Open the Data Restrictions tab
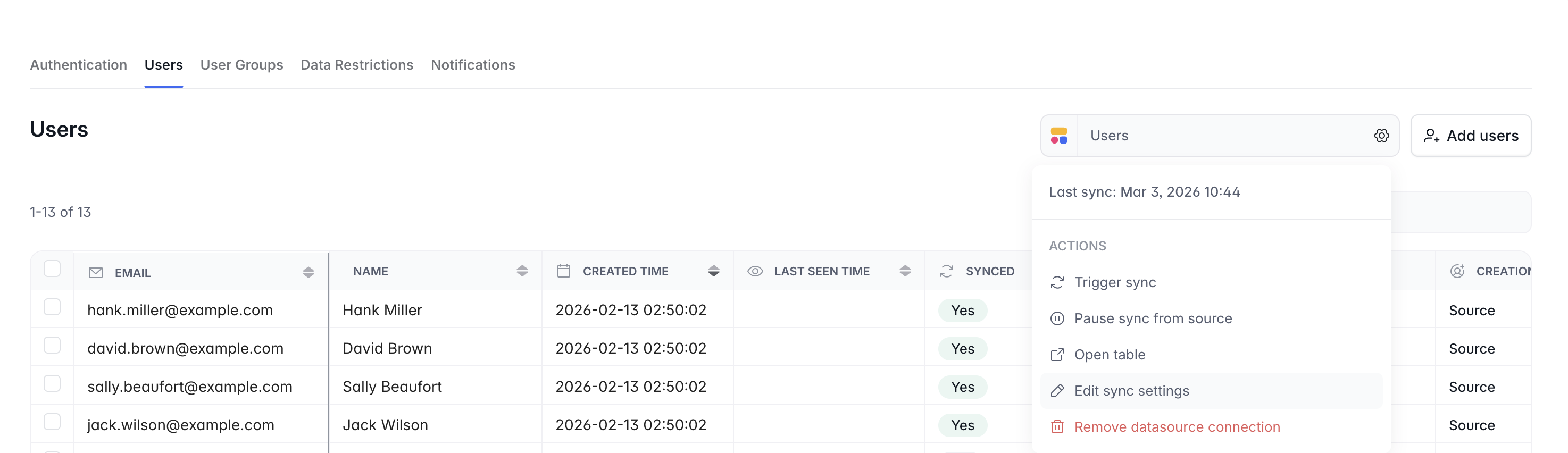The height and width of the screenshot is (453, 1568). 357,65
